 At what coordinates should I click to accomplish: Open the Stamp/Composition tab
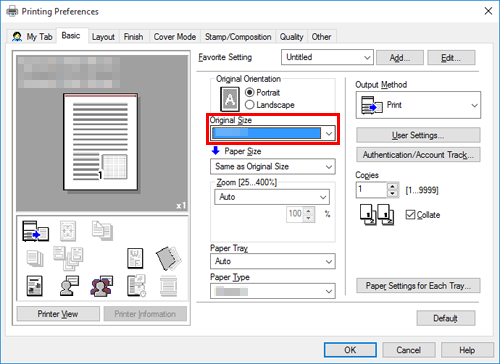coord(238,37)
